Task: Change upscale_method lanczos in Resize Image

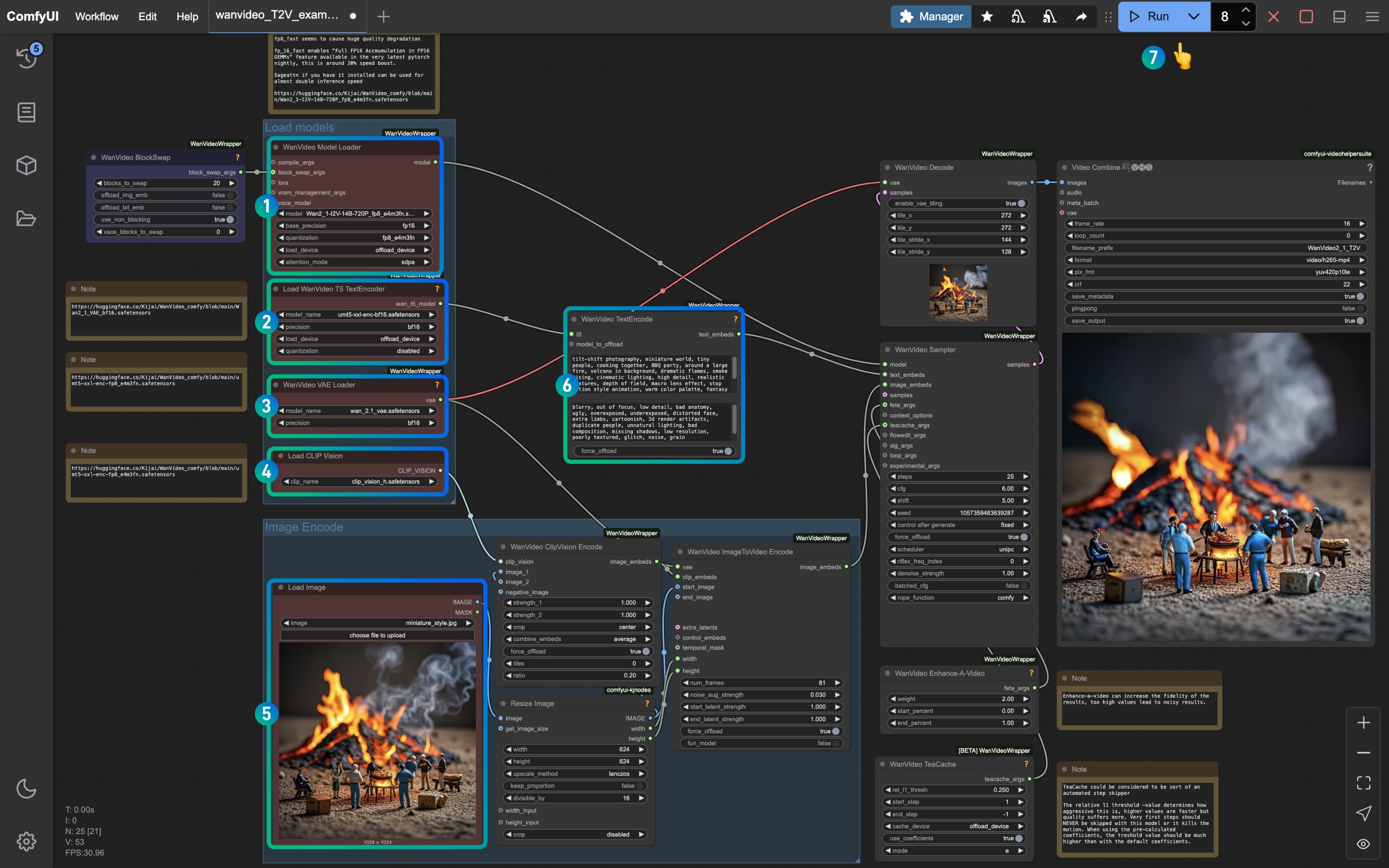Action: (576, 774)
